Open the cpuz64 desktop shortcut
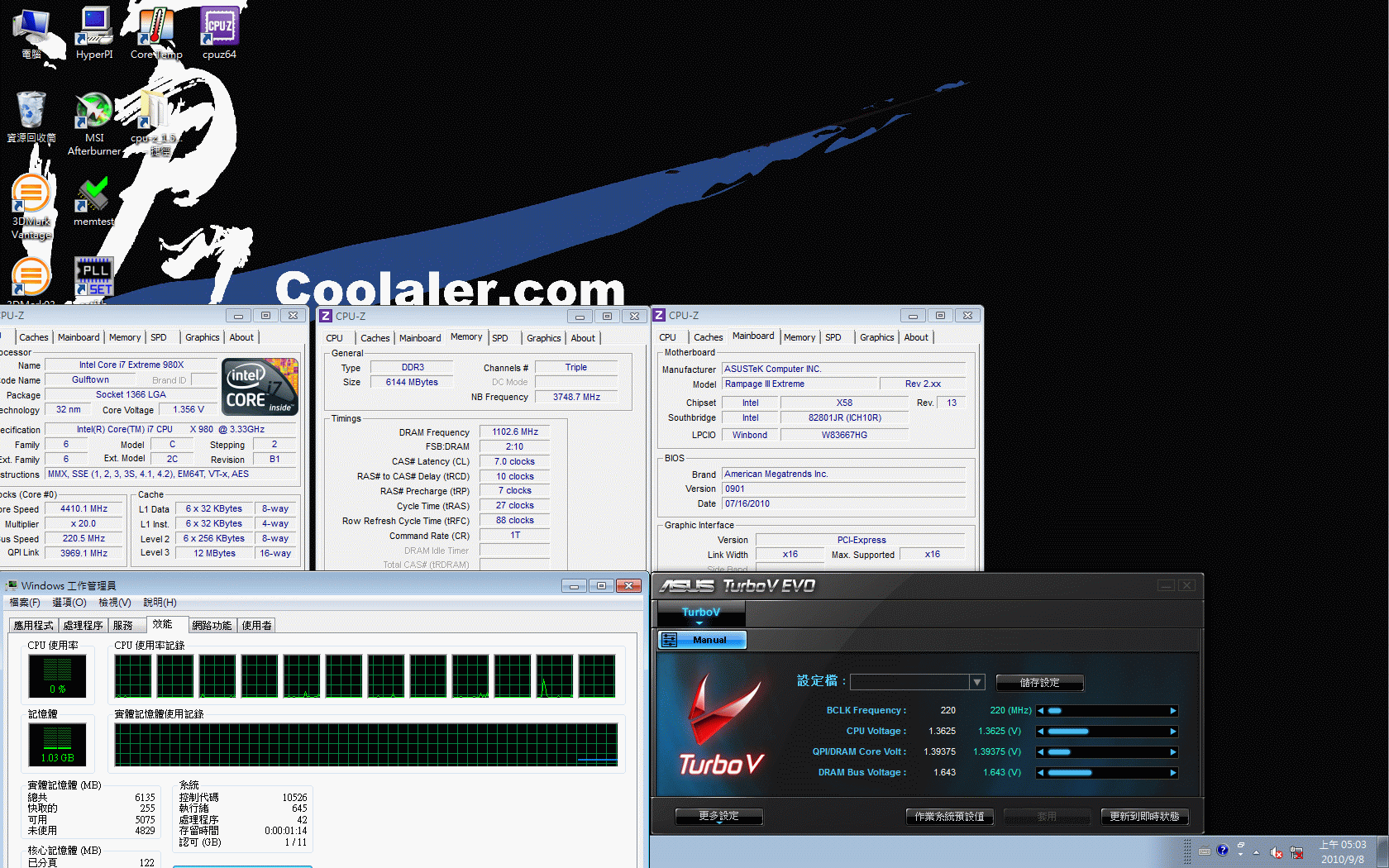This screenshot has height=868, width=1389. (x=219, y=33)
